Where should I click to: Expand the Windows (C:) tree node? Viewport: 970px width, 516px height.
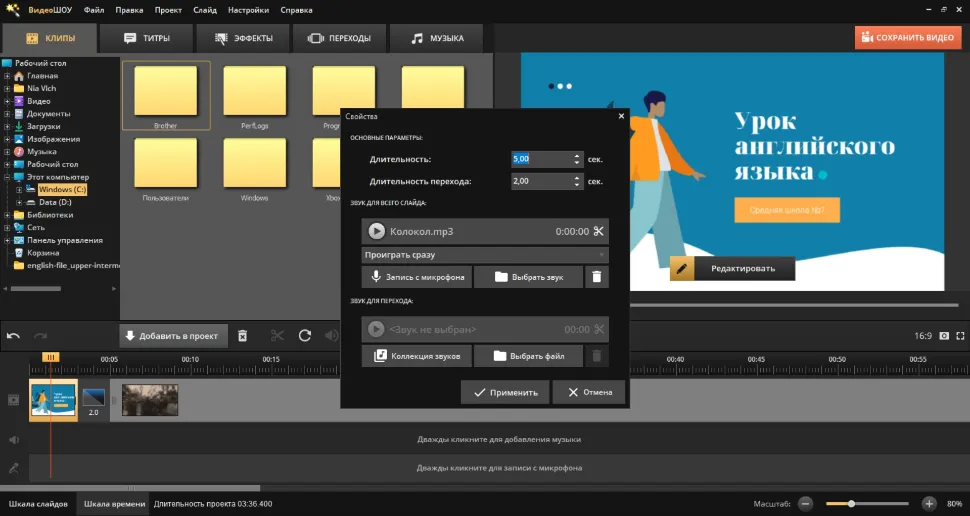(19, 190)
